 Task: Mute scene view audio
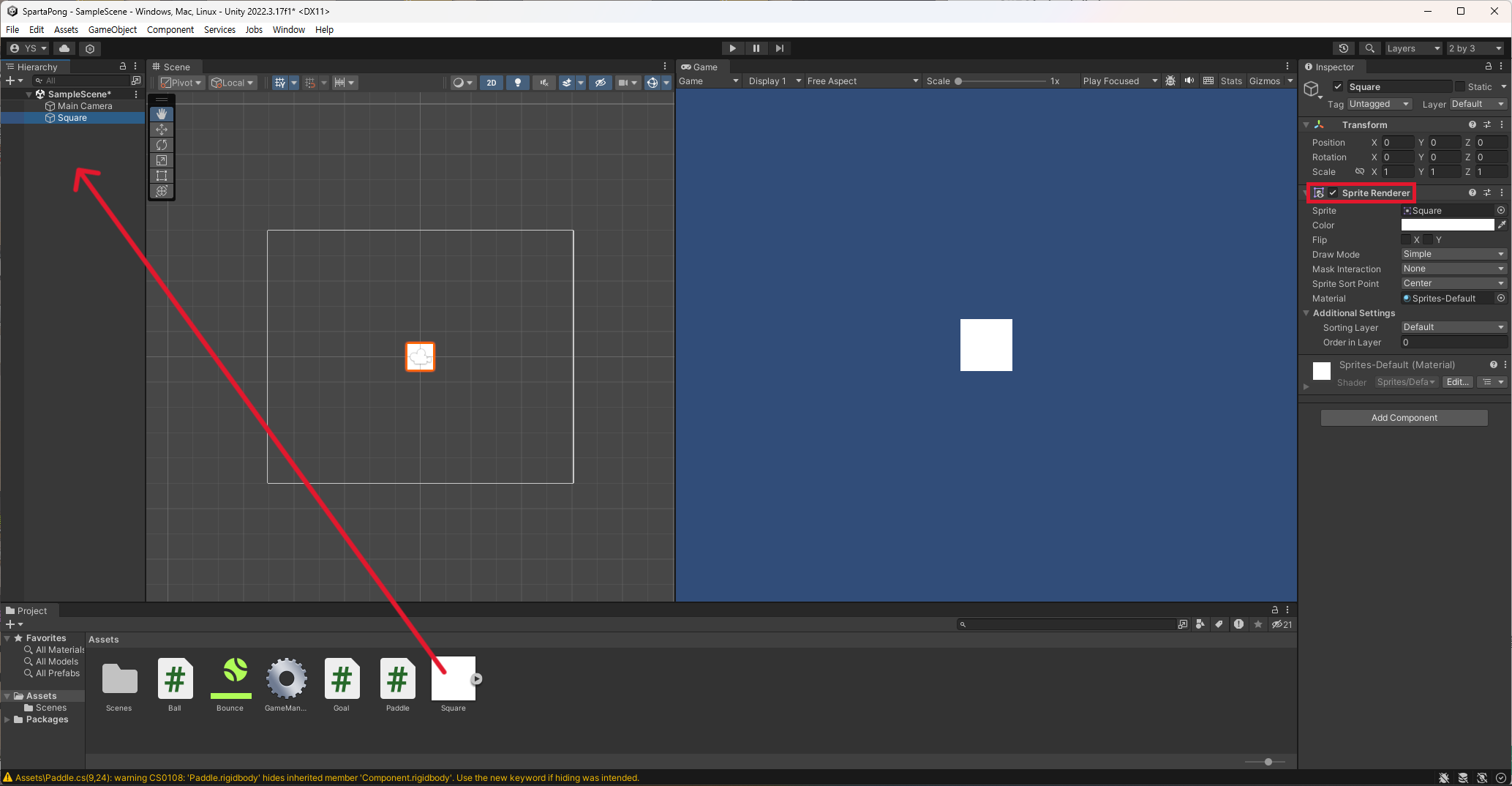pos(543,83)
